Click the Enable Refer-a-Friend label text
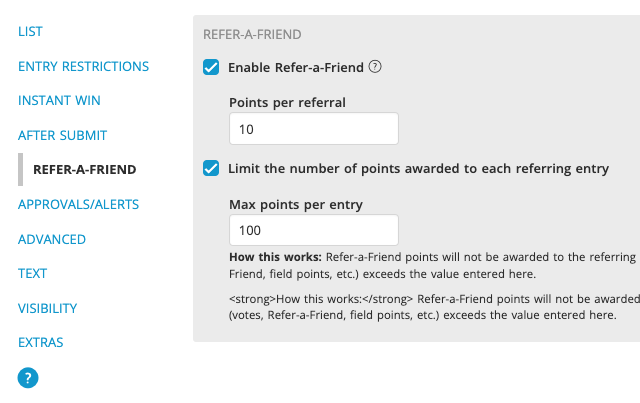Screen dimensions: 640x403 294,68
